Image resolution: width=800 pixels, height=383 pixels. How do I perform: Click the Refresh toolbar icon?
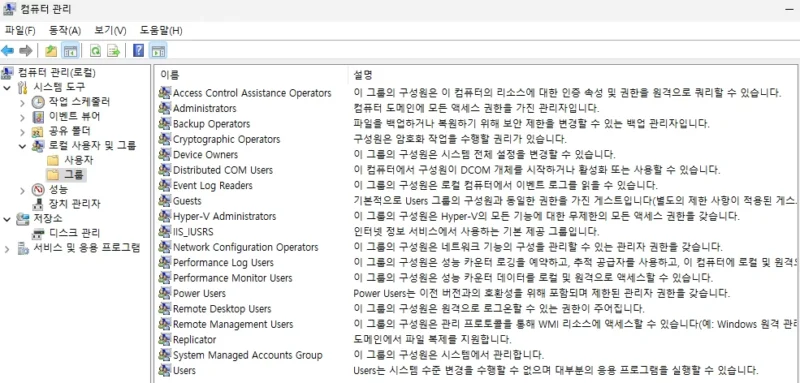pyautogui.click(x=95, y=50)
